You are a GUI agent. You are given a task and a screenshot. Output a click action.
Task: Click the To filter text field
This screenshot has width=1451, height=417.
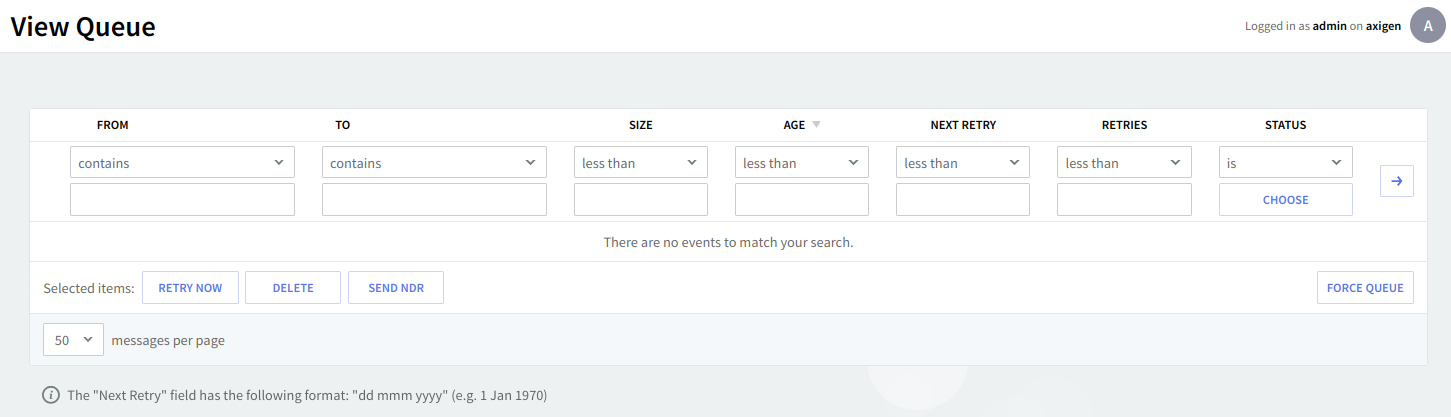[434, 200]
